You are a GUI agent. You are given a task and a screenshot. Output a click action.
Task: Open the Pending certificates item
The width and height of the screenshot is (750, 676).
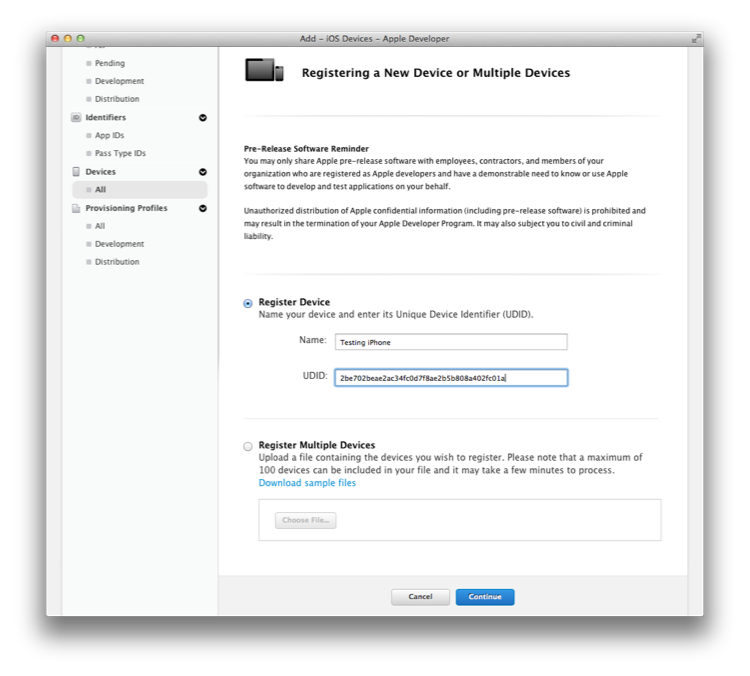pyautogui.click(x=110, y=63)
